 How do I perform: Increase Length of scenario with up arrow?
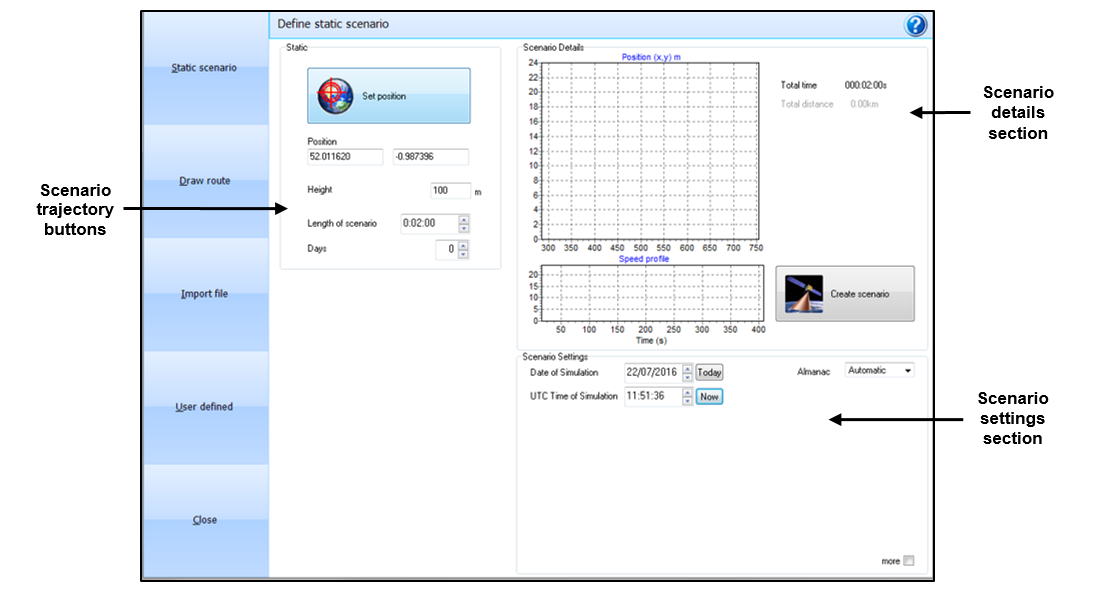(464, 220)
